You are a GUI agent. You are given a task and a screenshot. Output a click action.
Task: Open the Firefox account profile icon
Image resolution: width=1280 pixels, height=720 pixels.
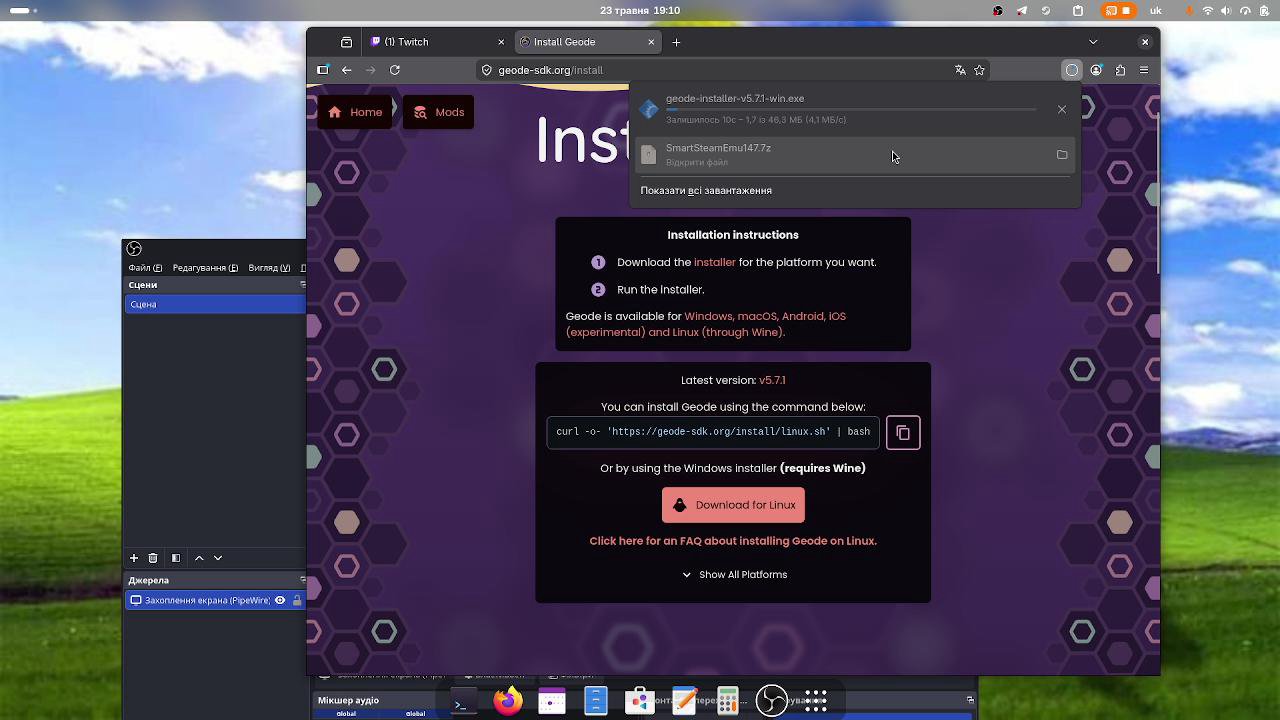1096,70
